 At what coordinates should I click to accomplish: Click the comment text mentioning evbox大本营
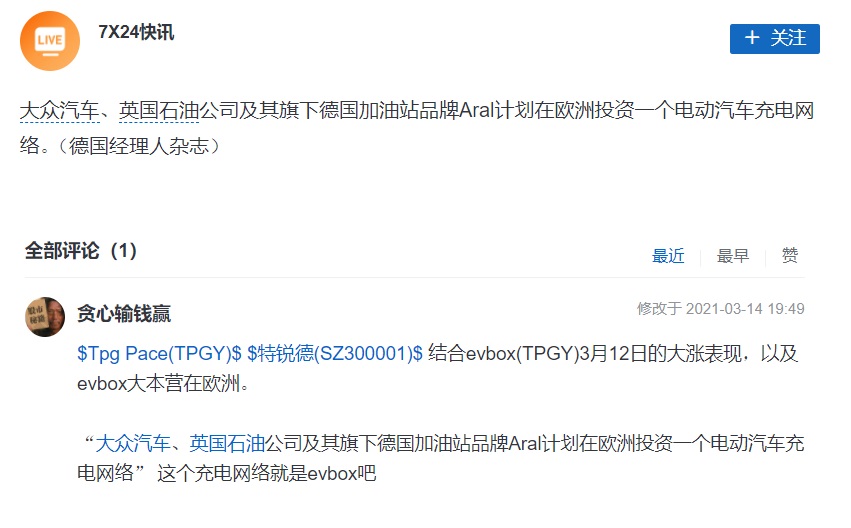pos(437,368)
